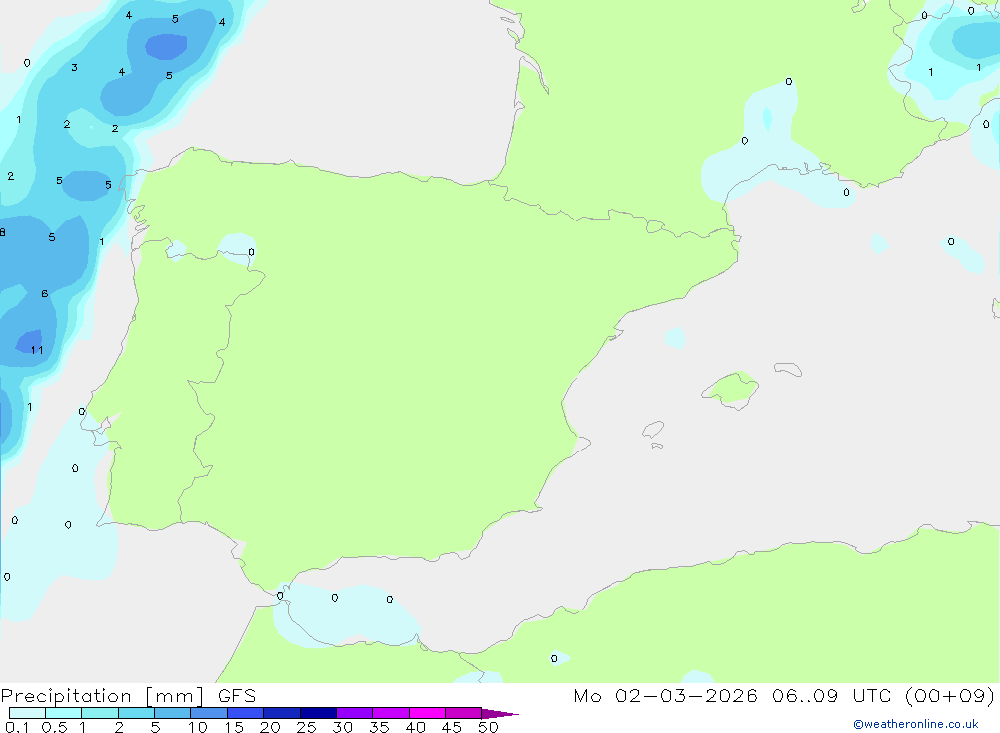Image resolution: width=1000 pixels, height=733 pixels.
Task: Click the '45' legend label
Action: click(452, 727)
